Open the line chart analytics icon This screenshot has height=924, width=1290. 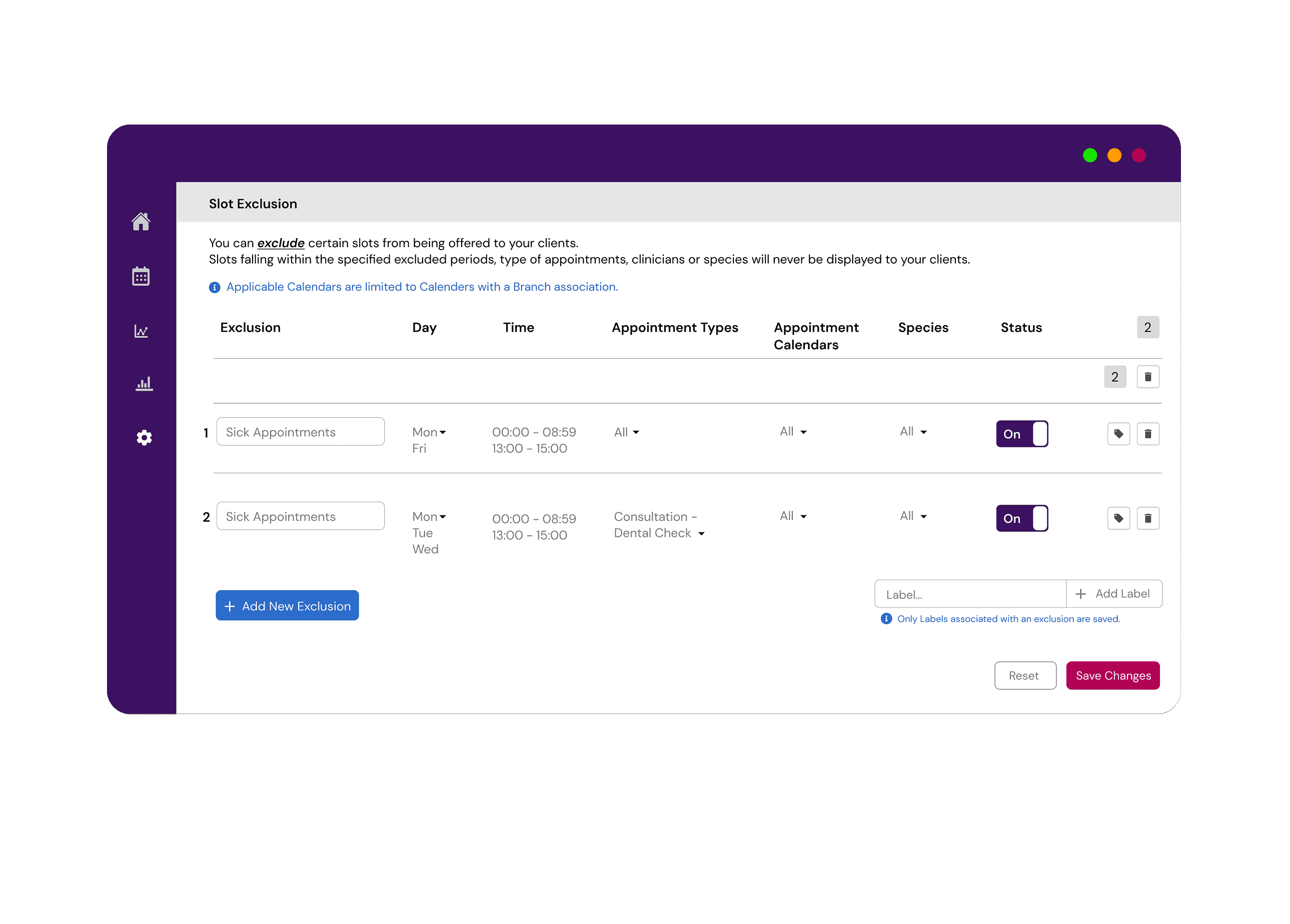[141, 331]
